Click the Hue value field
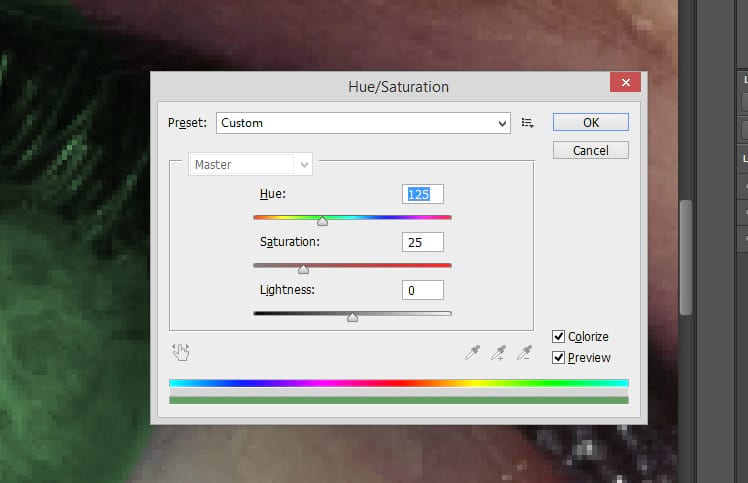 tap(423, 194)
